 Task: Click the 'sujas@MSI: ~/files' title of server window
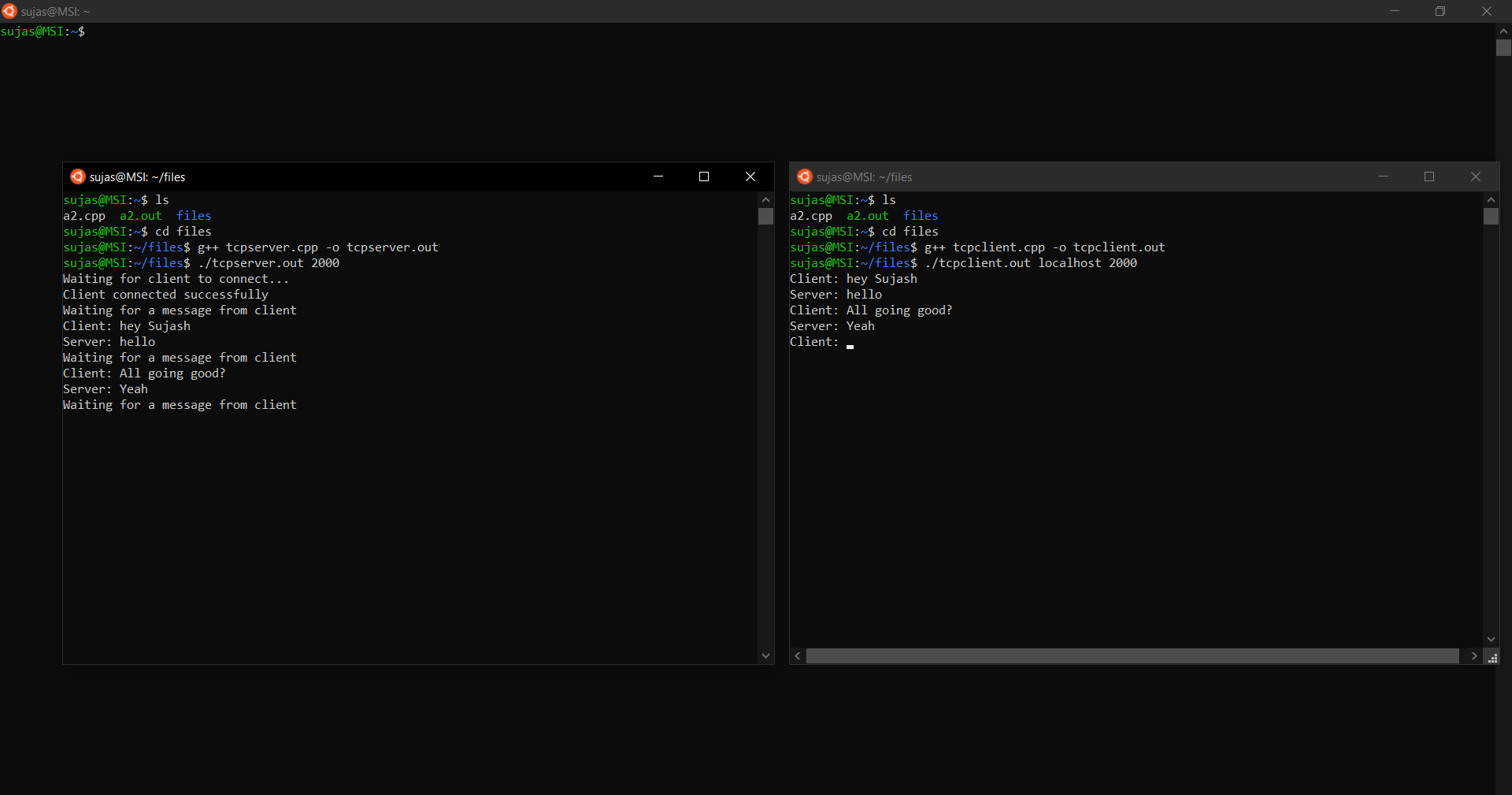(137, 177)
